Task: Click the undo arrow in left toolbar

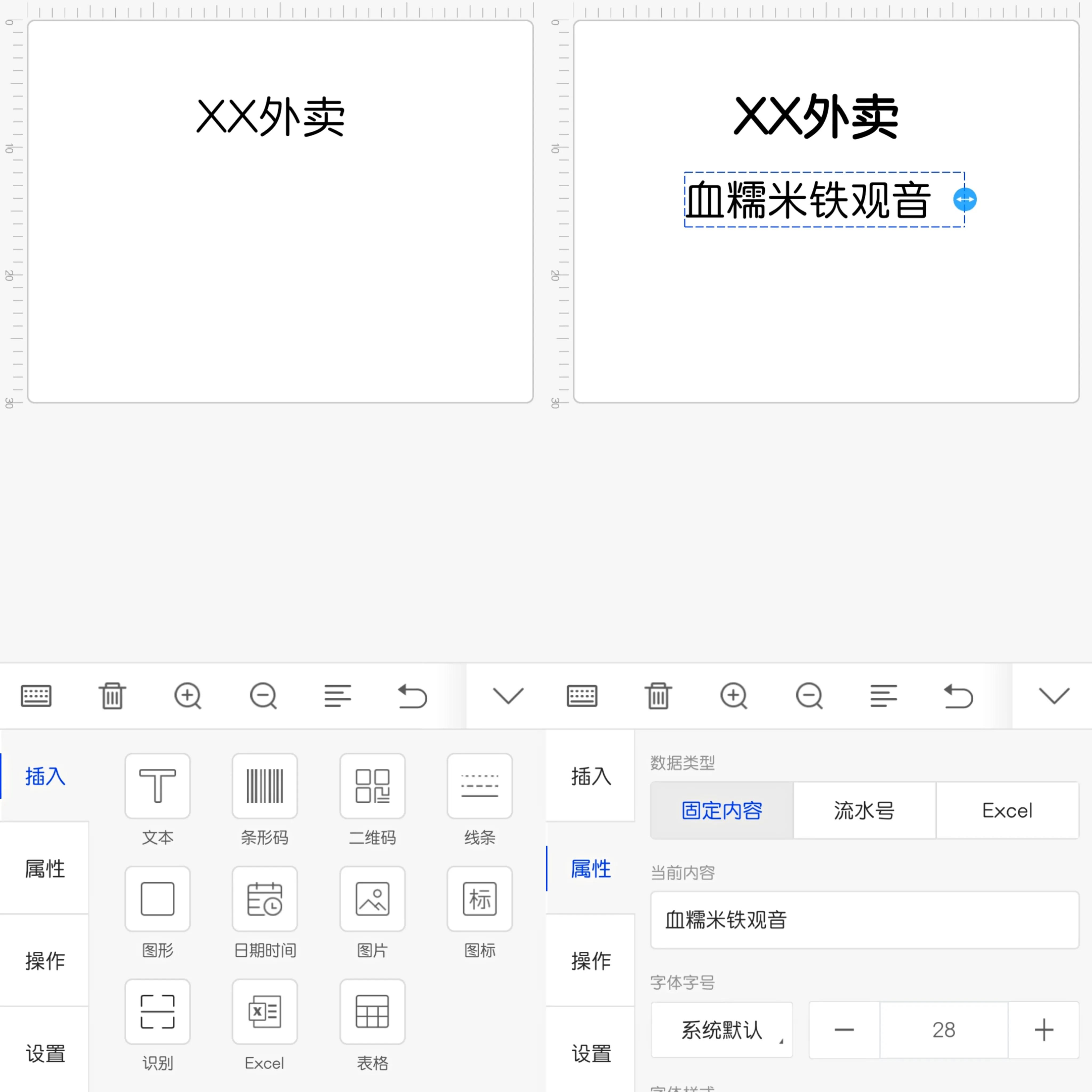Action: (413, 696)
